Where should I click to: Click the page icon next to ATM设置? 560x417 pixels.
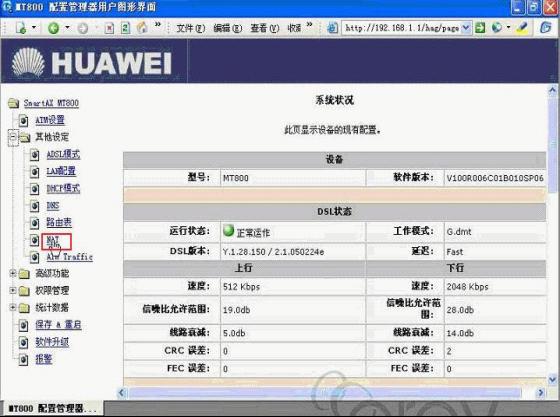point(23,121)
